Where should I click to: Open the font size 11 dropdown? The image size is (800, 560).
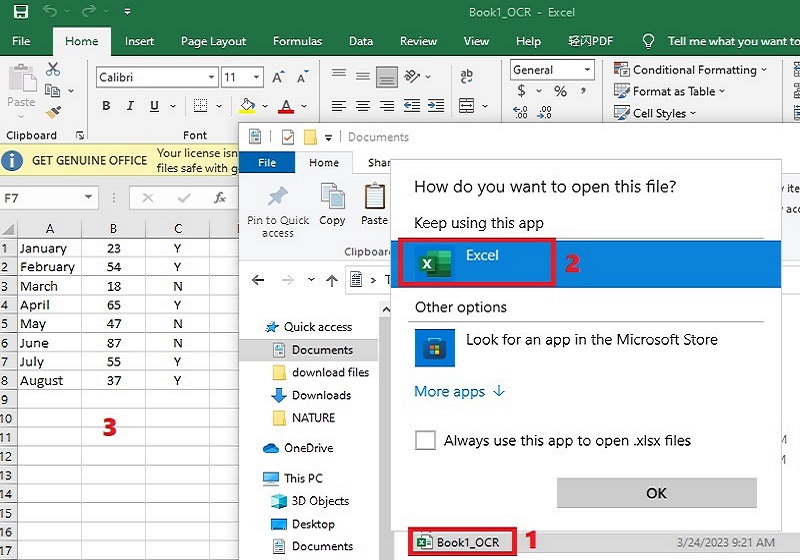[x=256, y=77]
